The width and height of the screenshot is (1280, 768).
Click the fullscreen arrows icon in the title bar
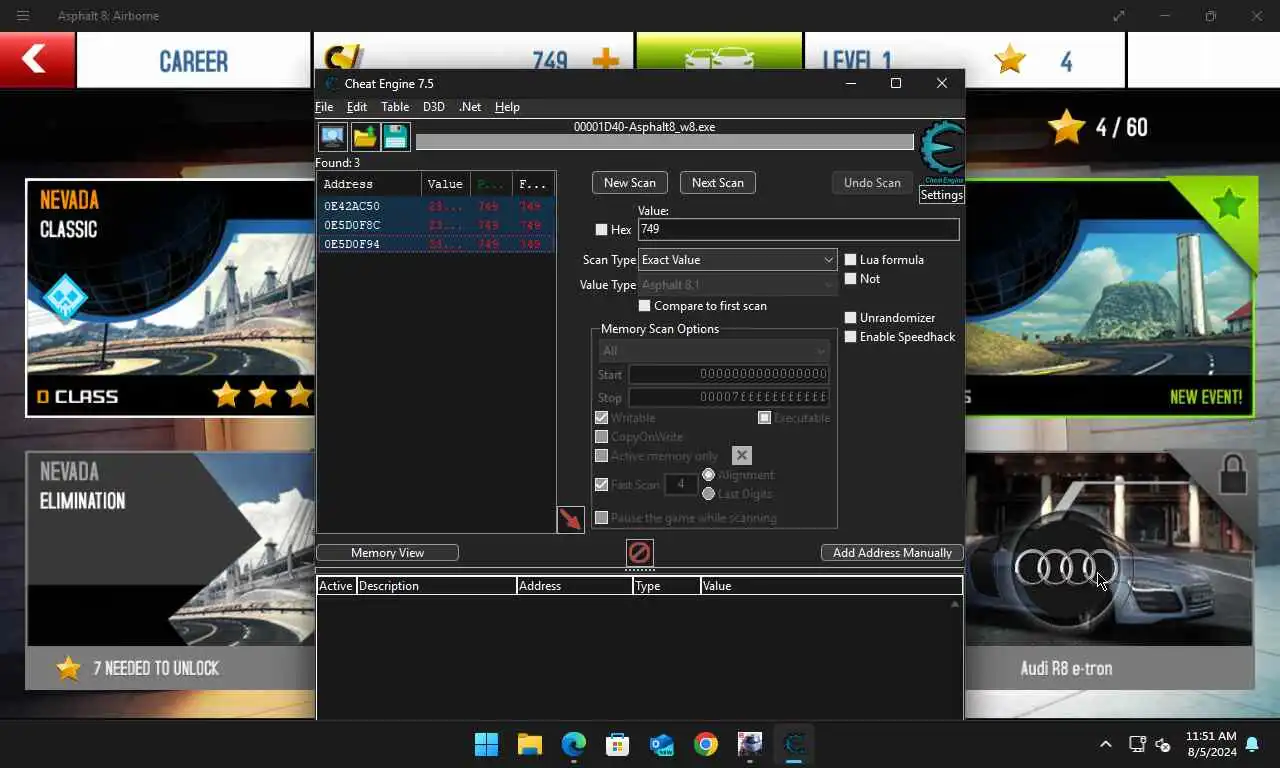point(1119,16)
